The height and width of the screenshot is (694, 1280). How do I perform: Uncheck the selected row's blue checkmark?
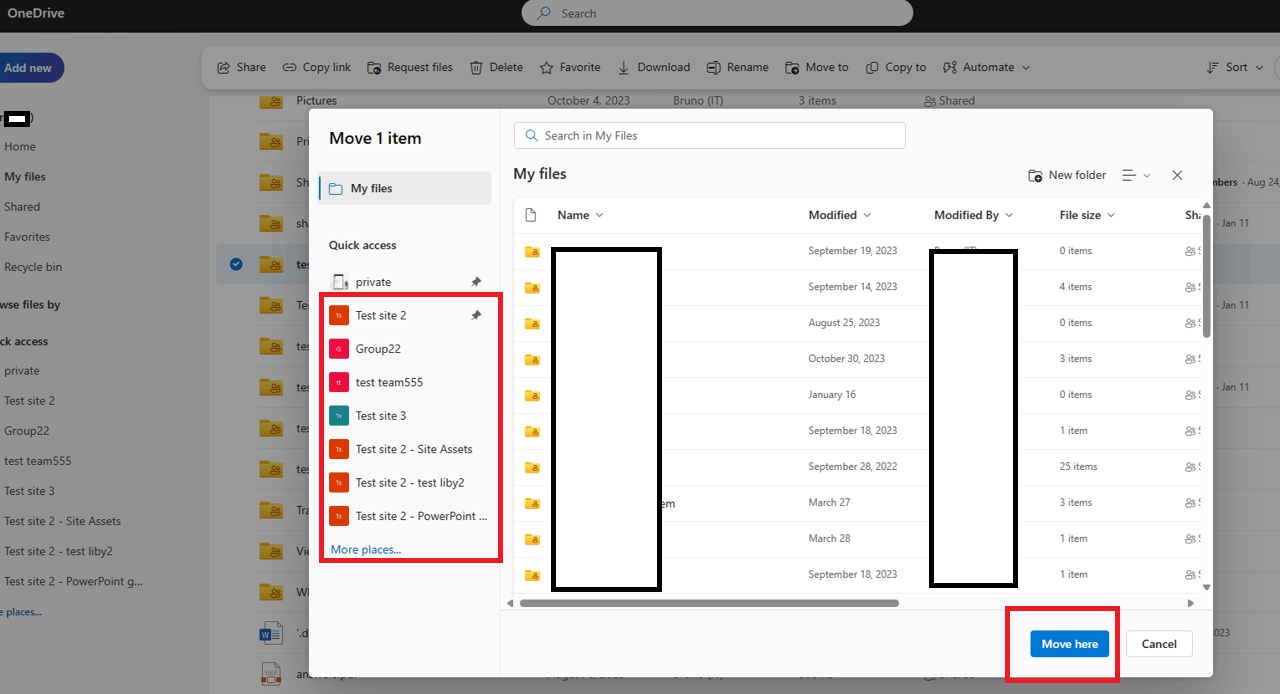(236, 264)
